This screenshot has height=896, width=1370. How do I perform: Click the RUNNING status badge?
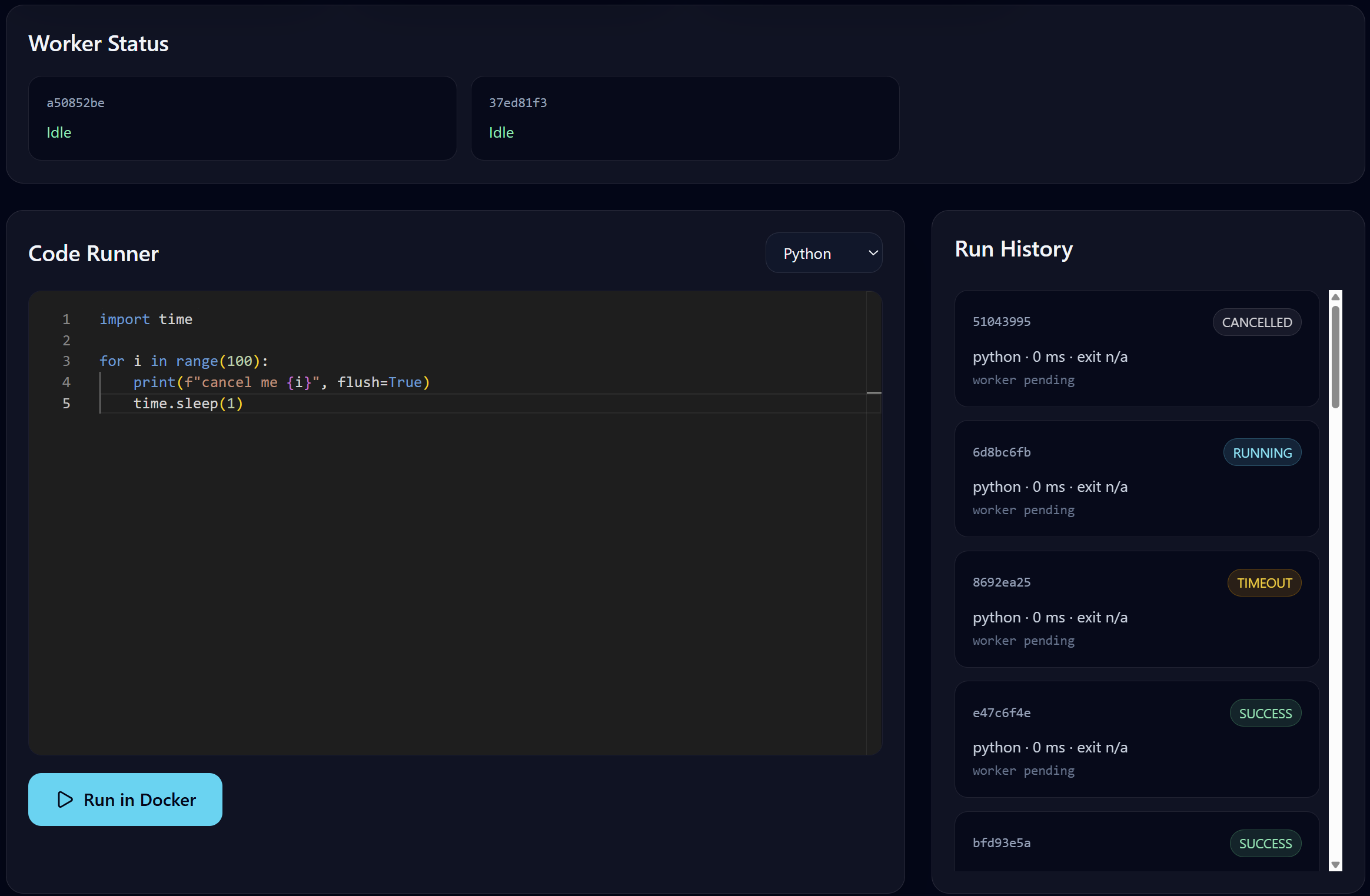click(x=1262, y=452)
